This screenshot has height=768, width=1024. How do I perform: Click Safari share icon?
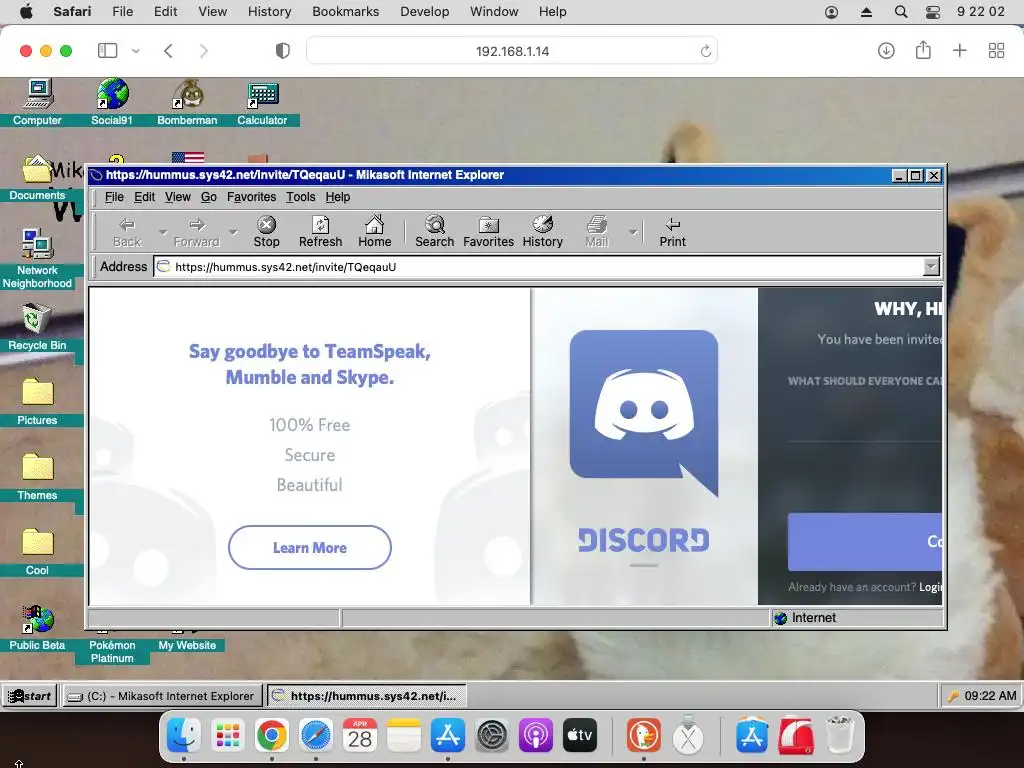pos(923,50)
